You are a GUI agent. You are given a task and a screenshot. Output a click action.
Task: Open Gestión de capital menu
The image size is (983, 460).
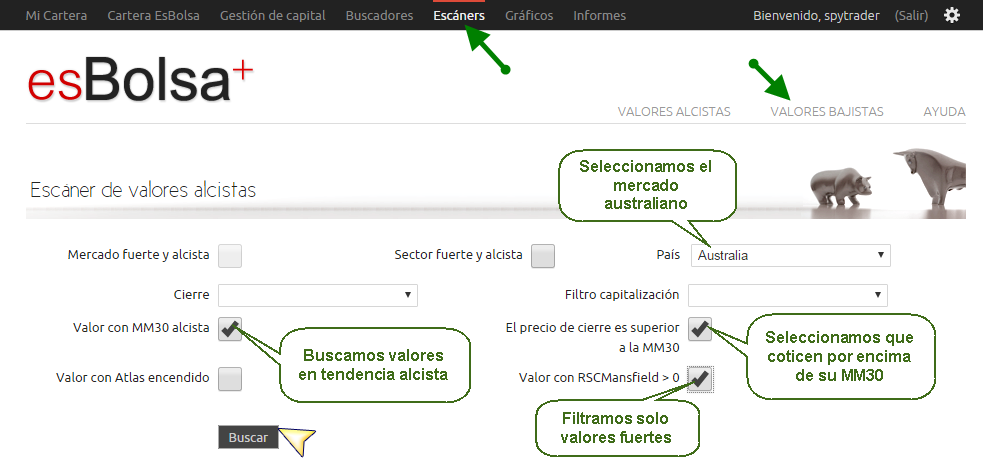(273, 16)
